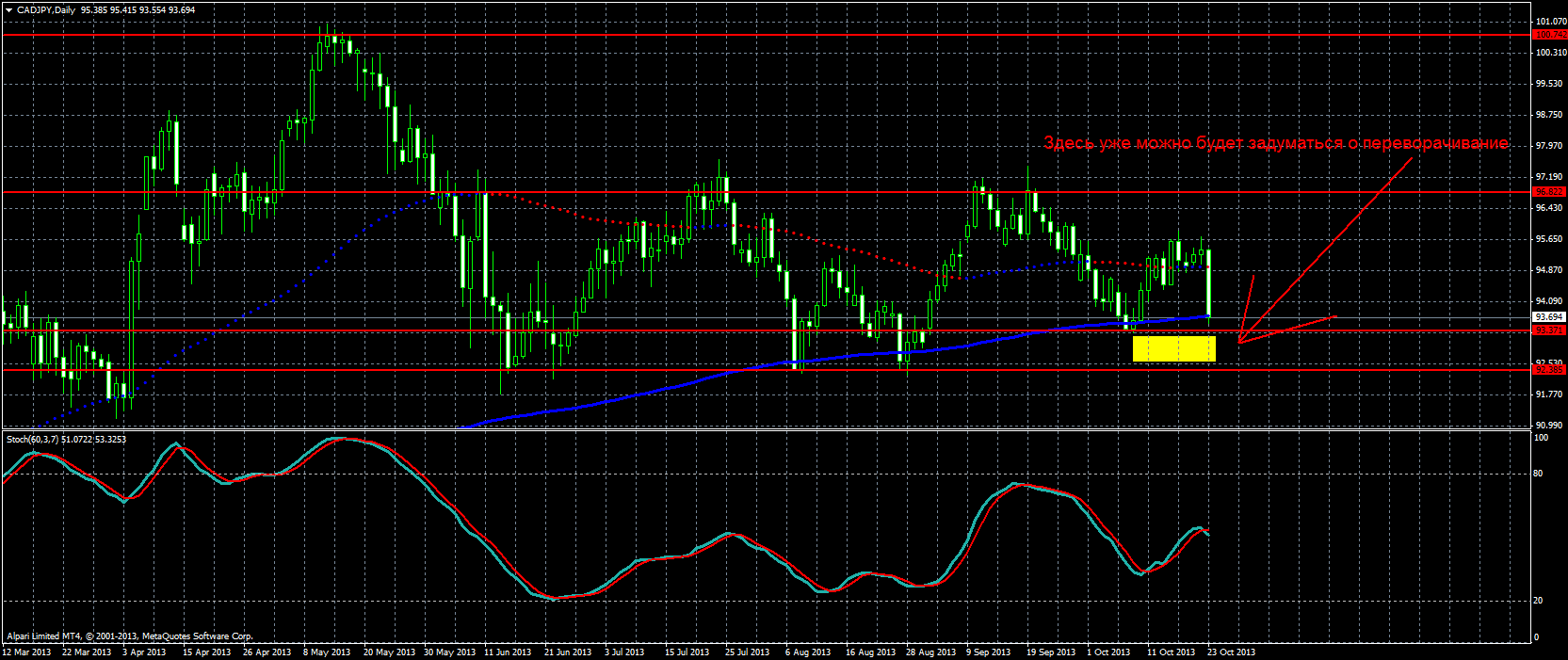Click the CADJPY,Daily chart title text
This screenshot has width=1568, height=660.
pos(46,9)
